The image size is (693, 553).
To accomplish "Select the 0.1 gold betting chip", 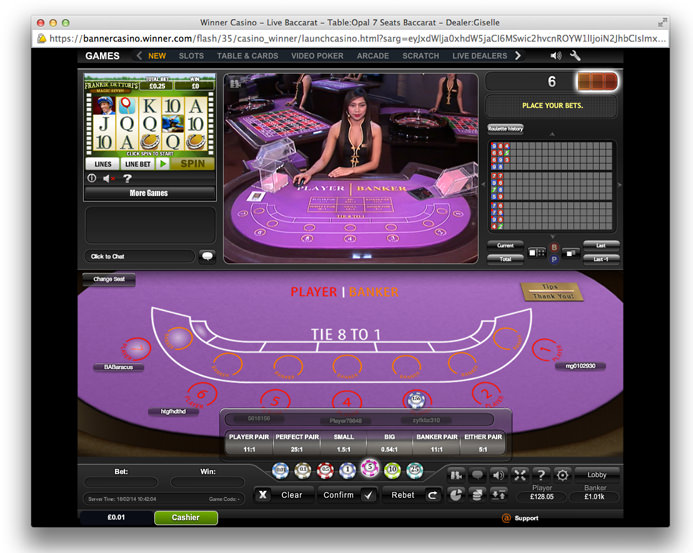I will pyautogui.click(x=303, y=471).
